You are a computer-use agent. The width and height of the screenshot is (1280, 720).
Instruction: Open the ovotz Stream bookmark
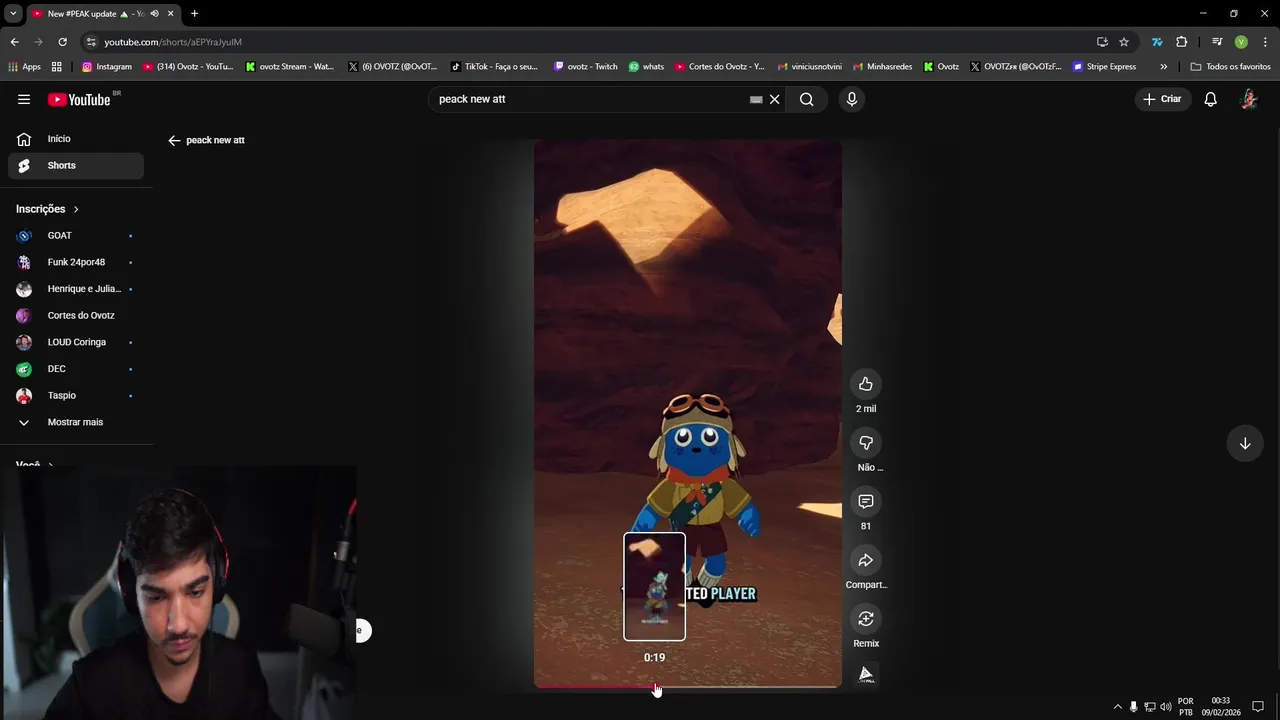point(290,67)
